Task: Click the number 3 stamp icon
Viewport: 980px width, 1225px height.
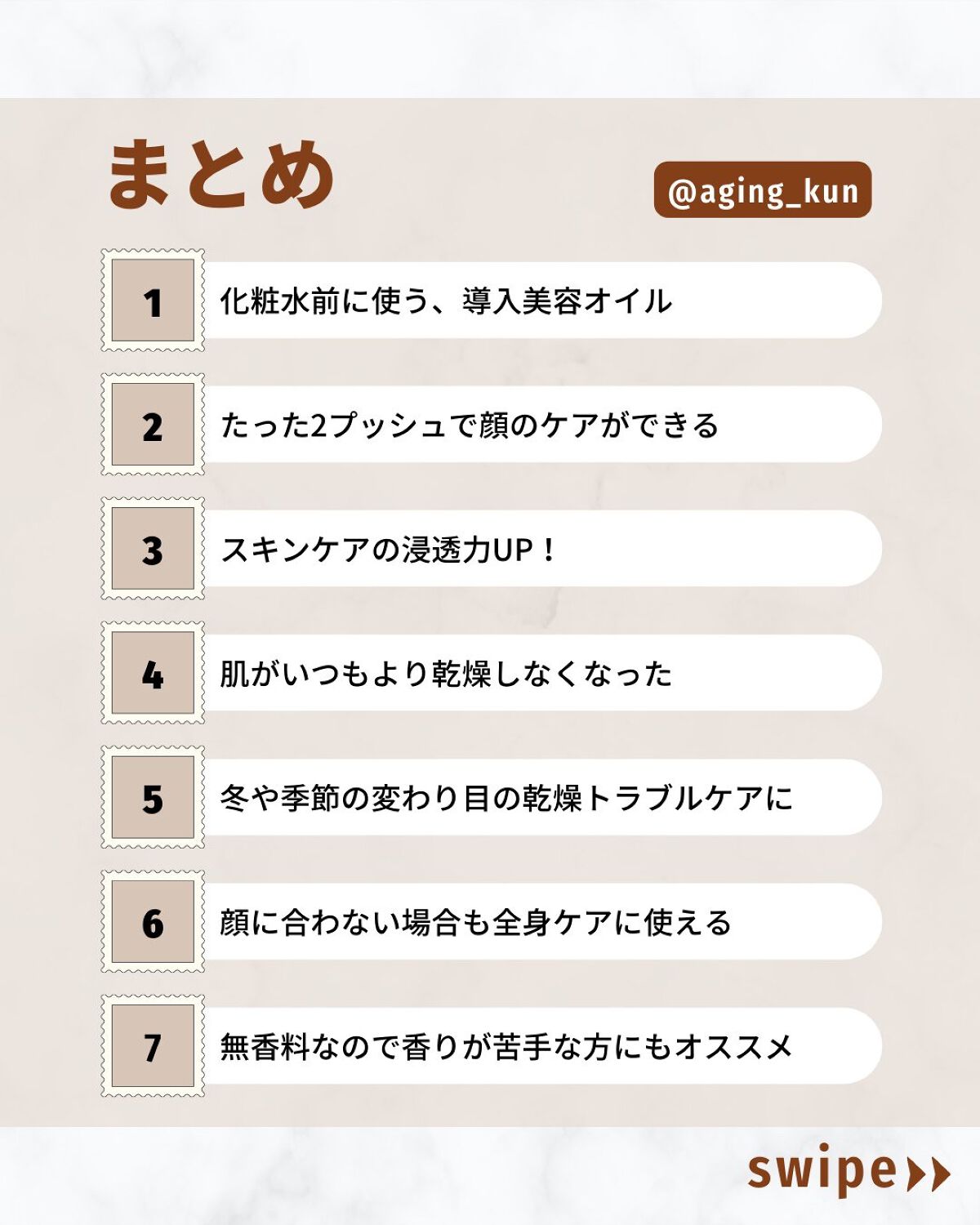Action: [153, 549]
